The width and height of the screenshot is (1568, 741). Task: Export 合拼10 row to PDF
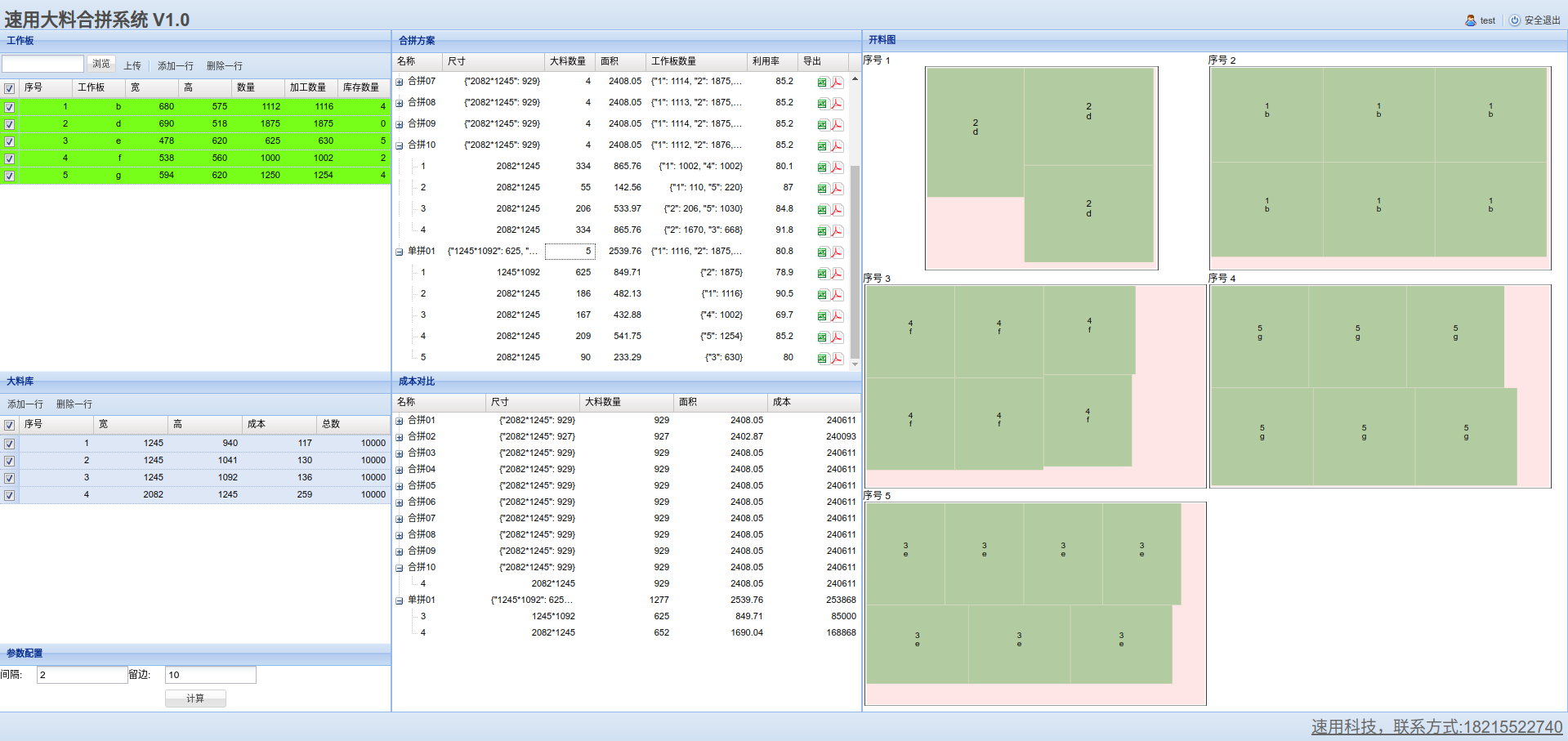tap(837, 146)
